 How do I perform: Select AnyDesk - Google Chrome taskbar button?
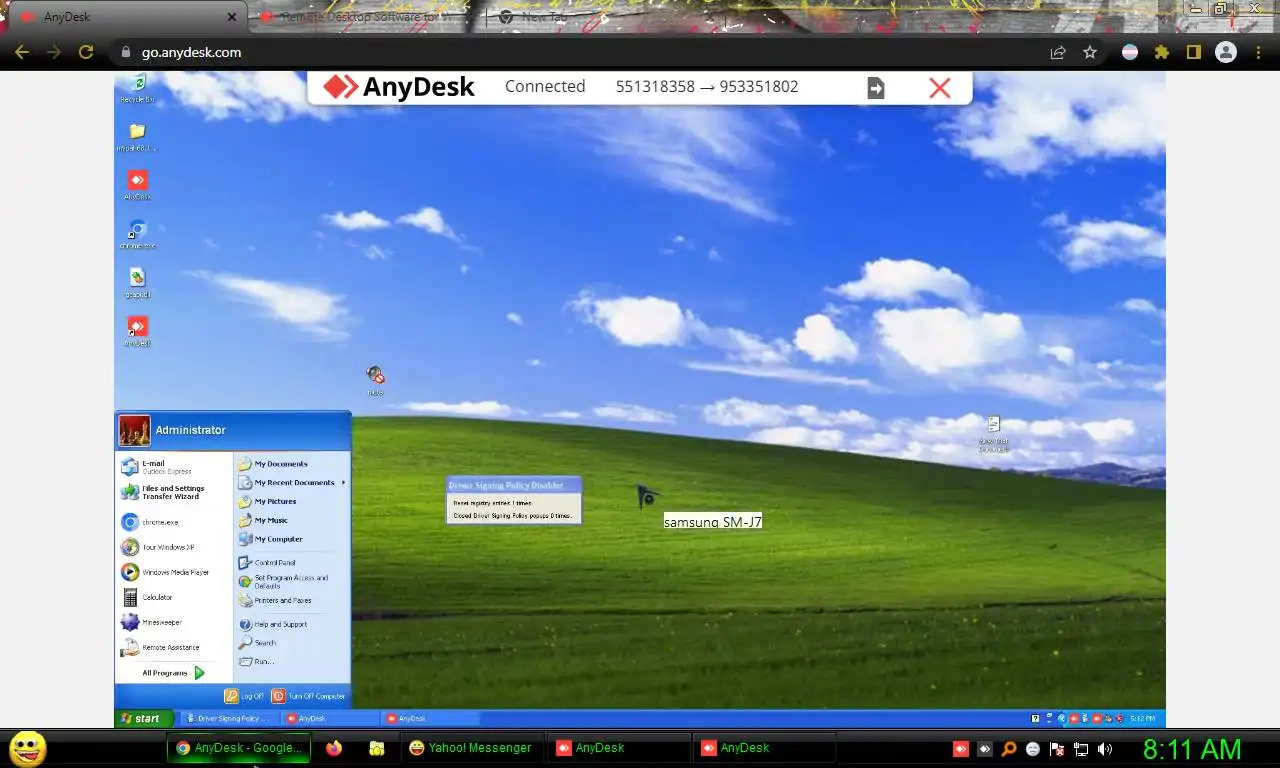point(239,748)
